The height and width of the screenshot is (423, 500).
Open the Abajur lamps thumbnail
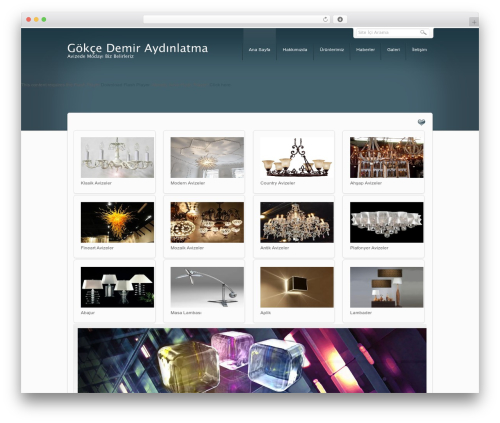click(117, 287)
